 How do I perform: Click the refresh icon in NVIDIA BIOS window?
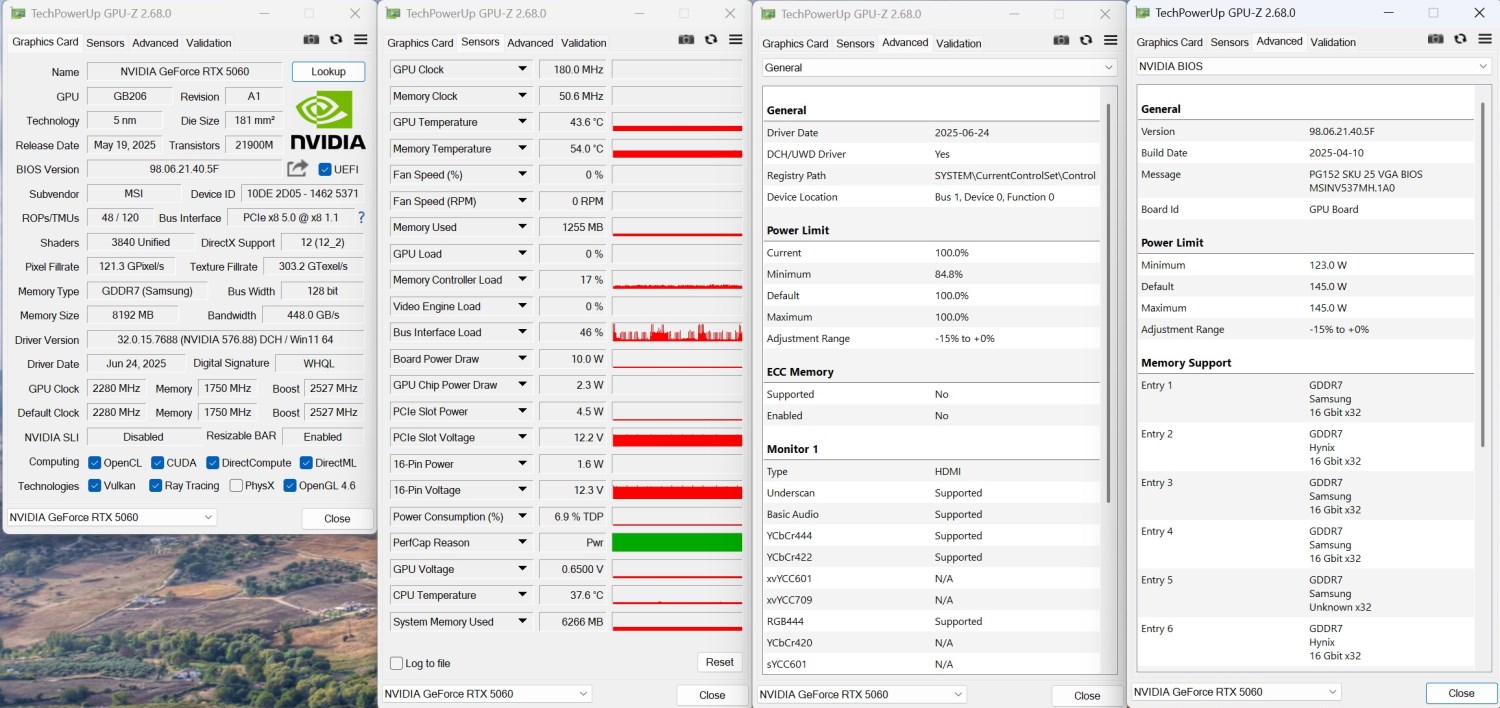pos(1461,39)
